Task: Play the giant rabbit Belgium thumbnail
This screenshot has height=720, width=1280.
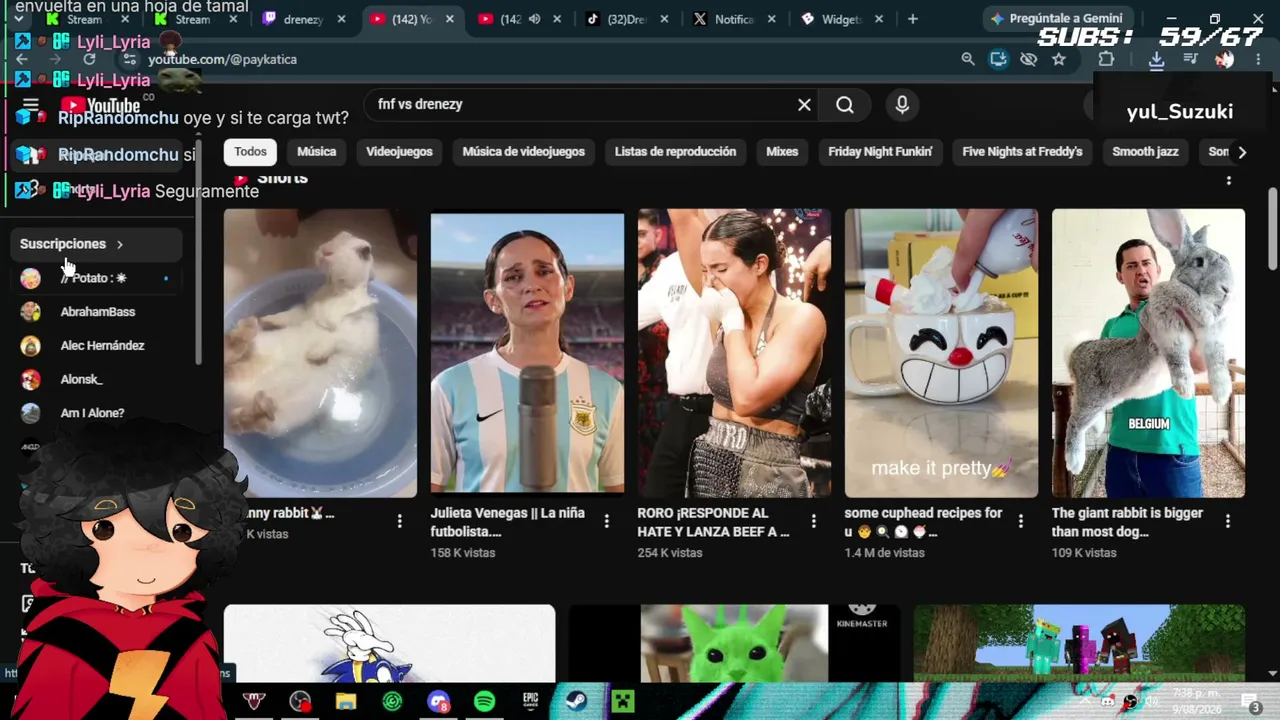Action: (1148, 353)
